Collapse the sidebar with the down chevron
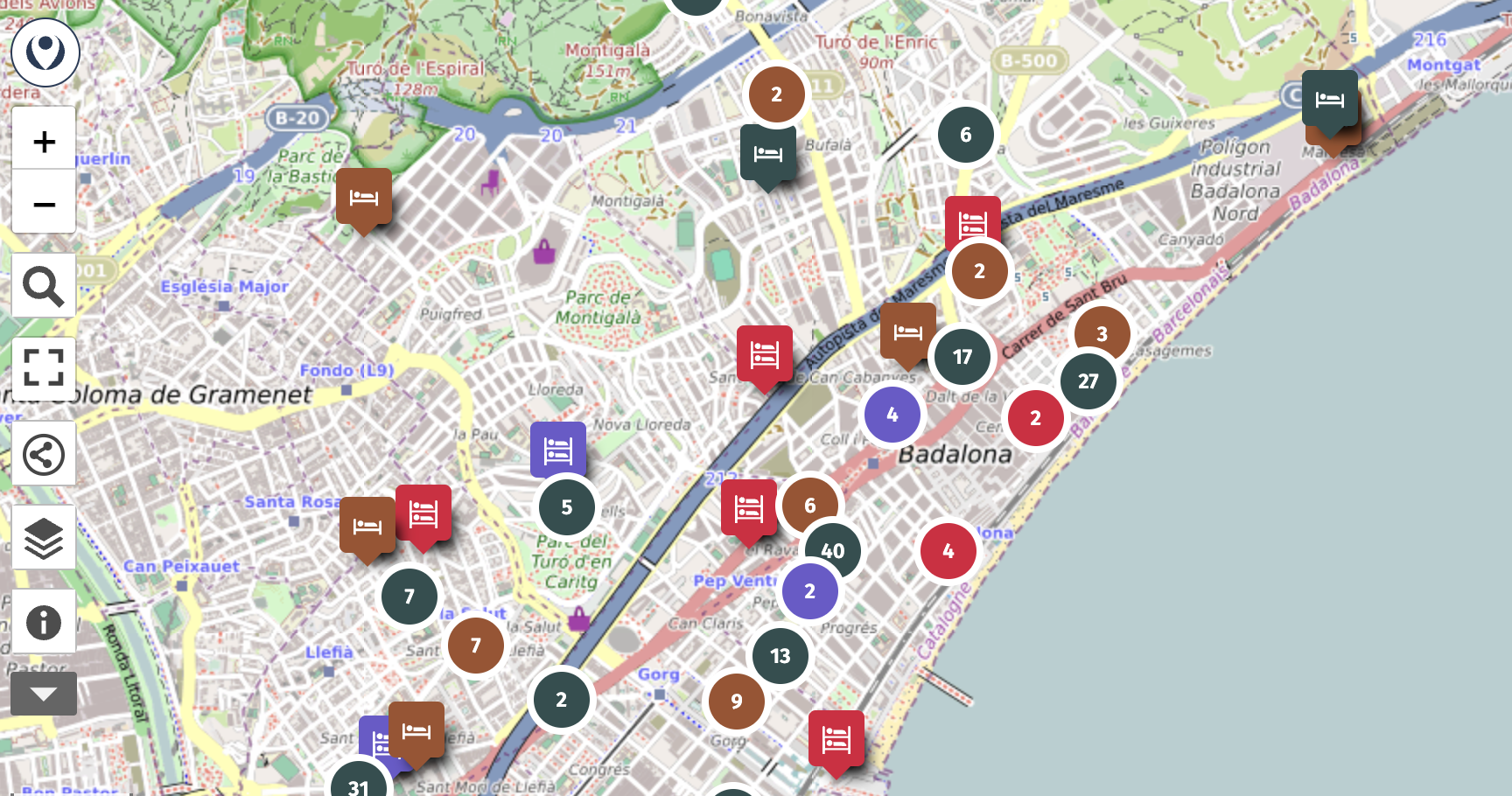The height and width of the screenshot is (796, 1512). pyautogui.click(x=44, y=693)
